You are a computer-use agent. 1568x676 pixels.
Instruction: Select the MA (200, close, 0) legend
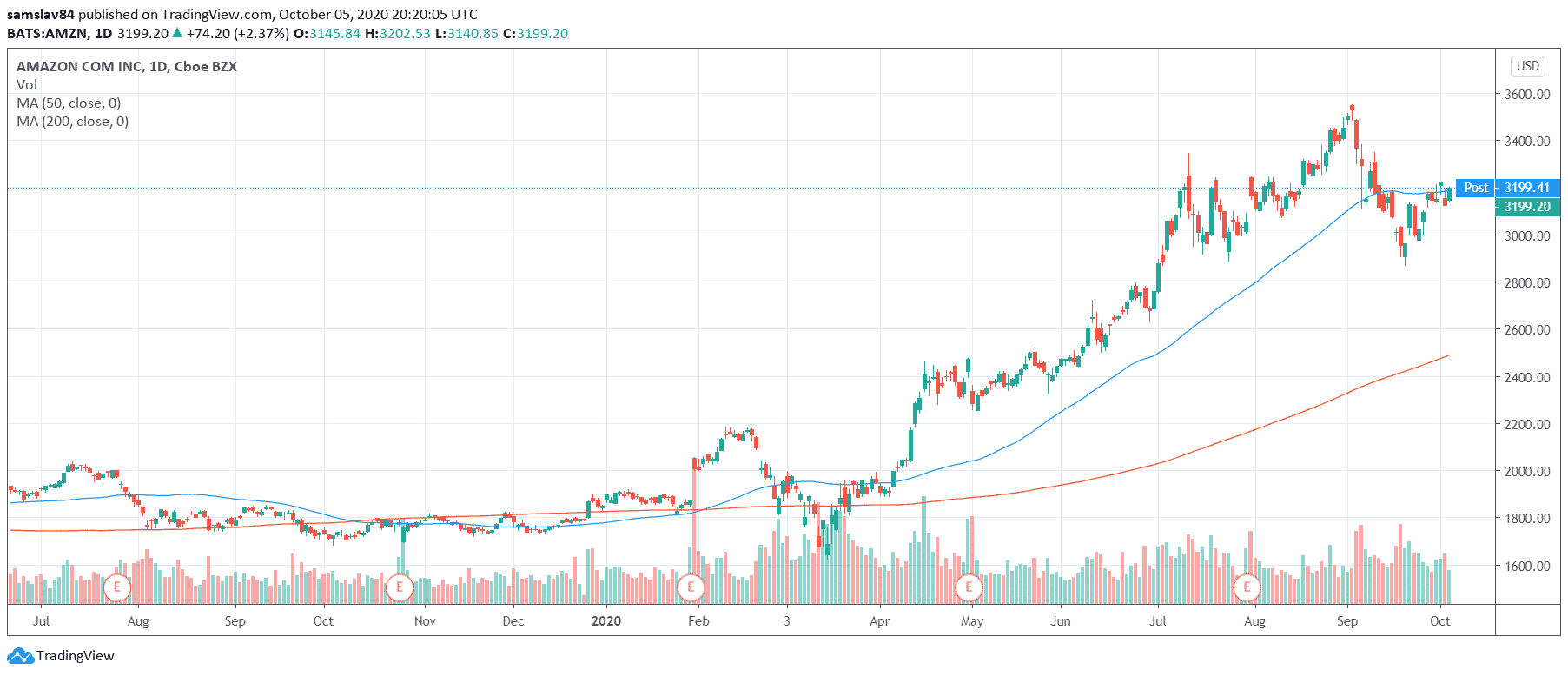(72, 122)
